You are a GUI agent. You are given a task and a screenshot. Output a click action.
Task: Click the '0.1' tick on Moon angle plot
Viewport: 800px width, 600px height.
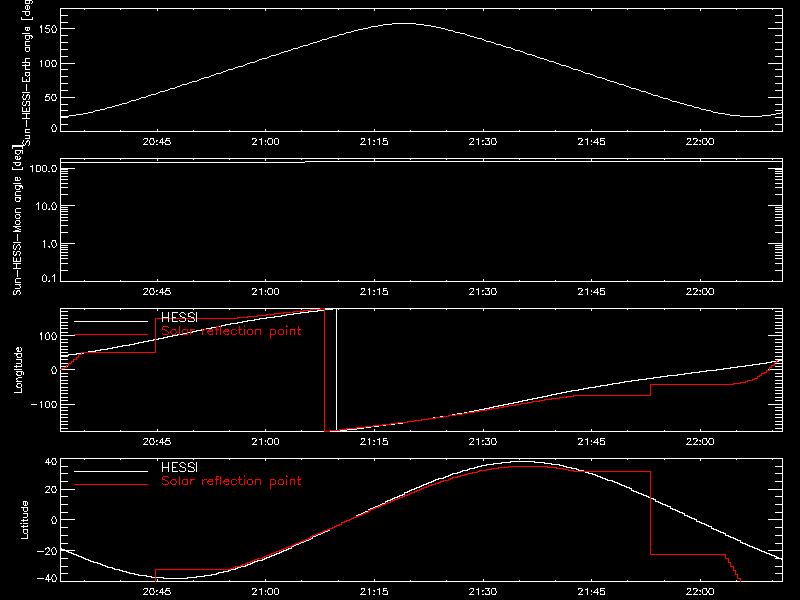pyautogui.click(x=49, y=278)
